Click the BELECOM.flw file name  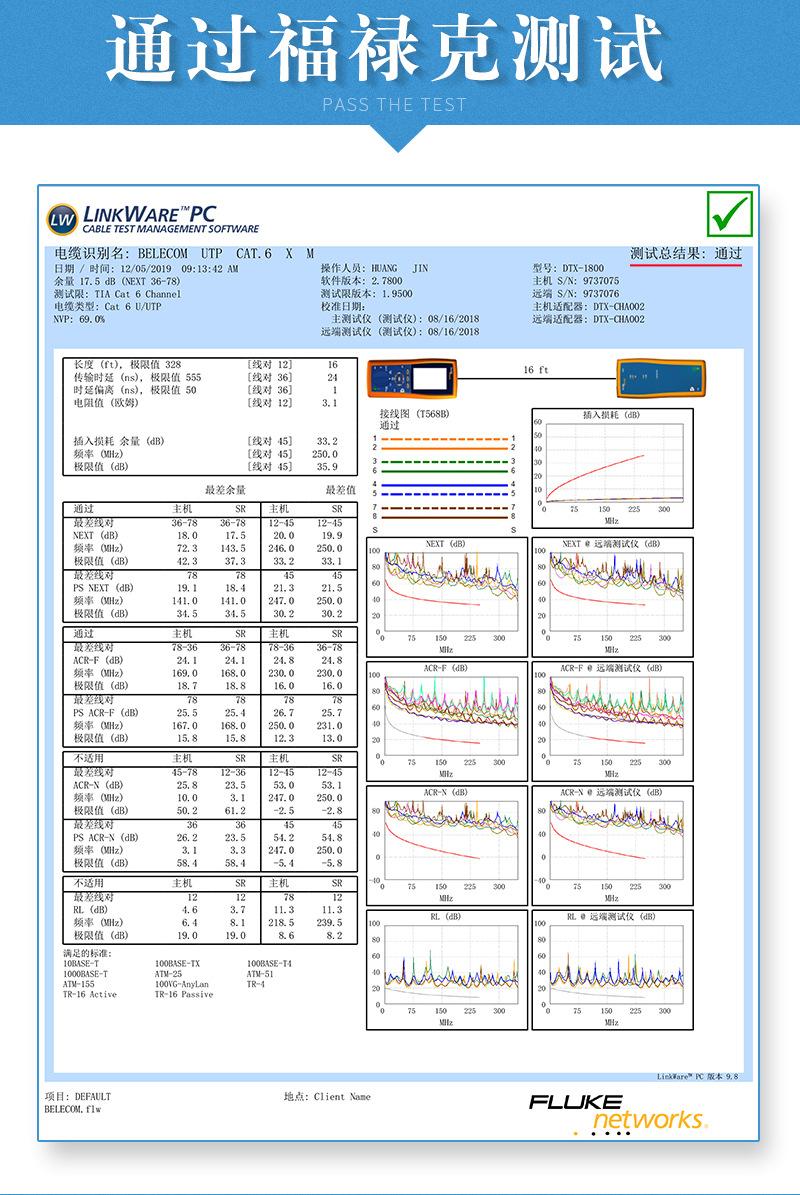(72, 1109)
